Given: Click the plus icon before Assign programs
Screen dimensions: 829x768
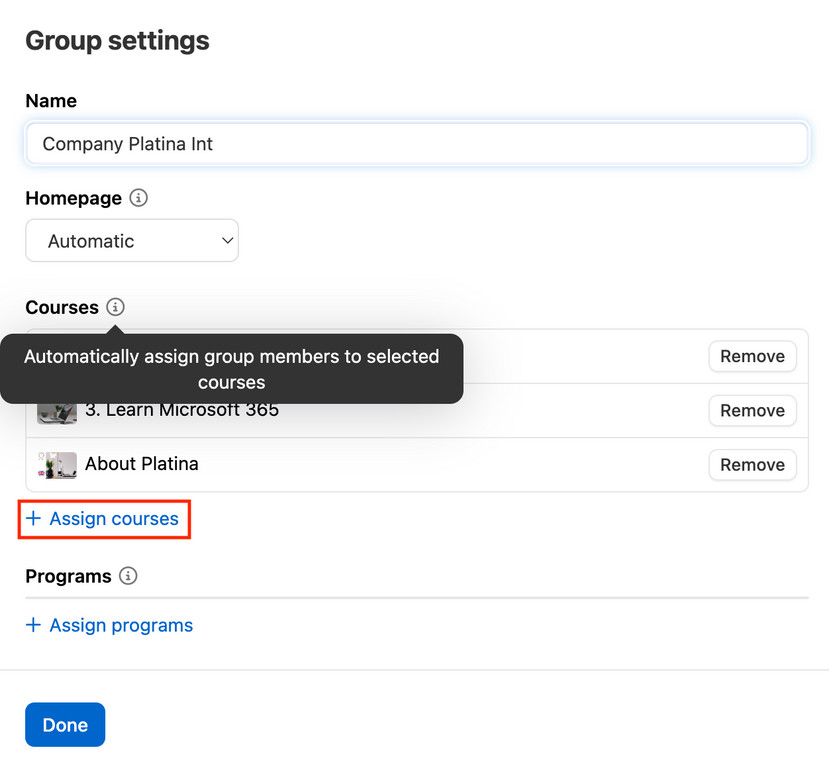Looking at the screenshot, I should tap(34, 625).
